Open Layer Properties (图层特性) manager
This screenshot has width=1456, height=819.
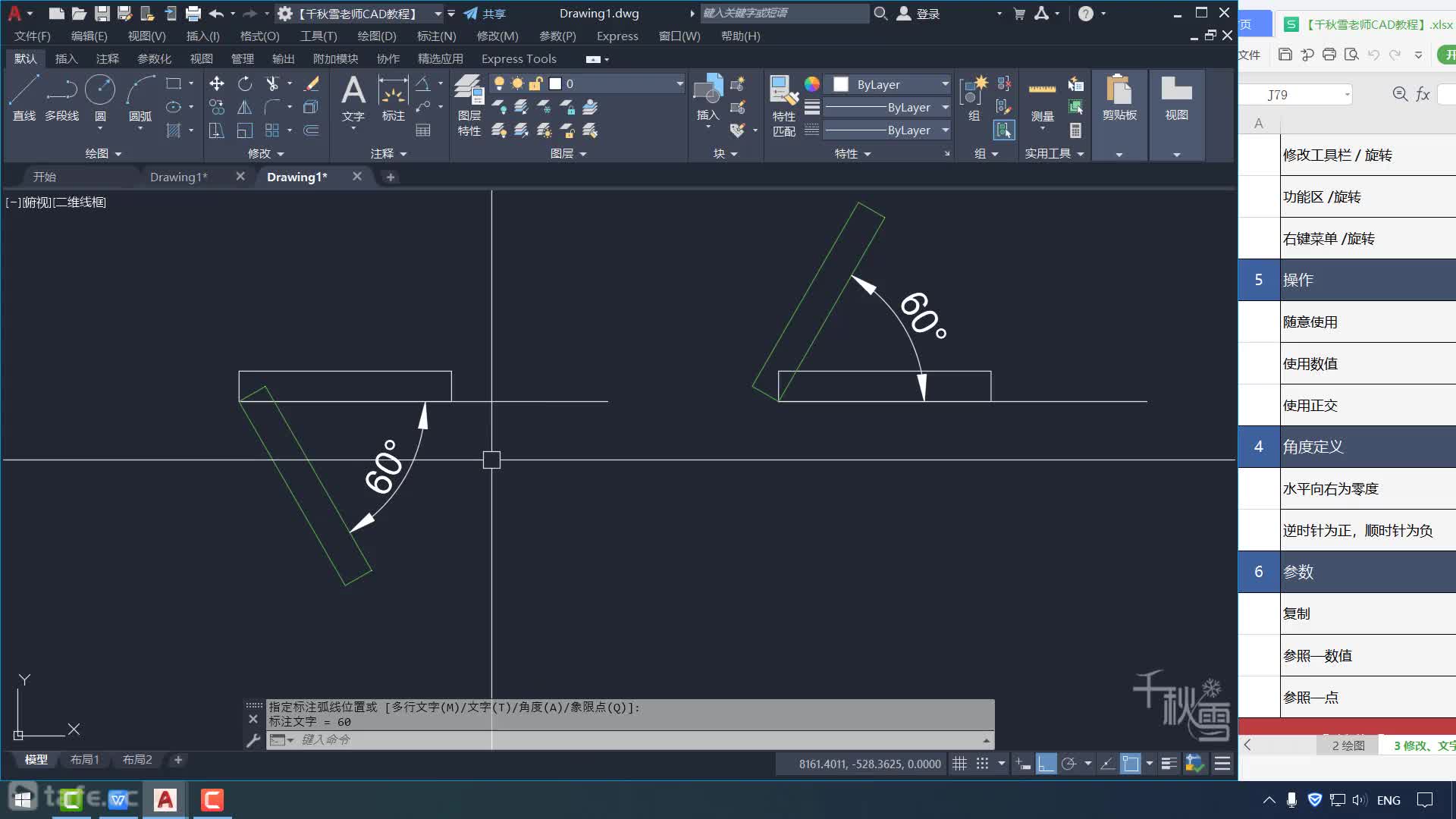pyautogui.click(x=469, y=105)
